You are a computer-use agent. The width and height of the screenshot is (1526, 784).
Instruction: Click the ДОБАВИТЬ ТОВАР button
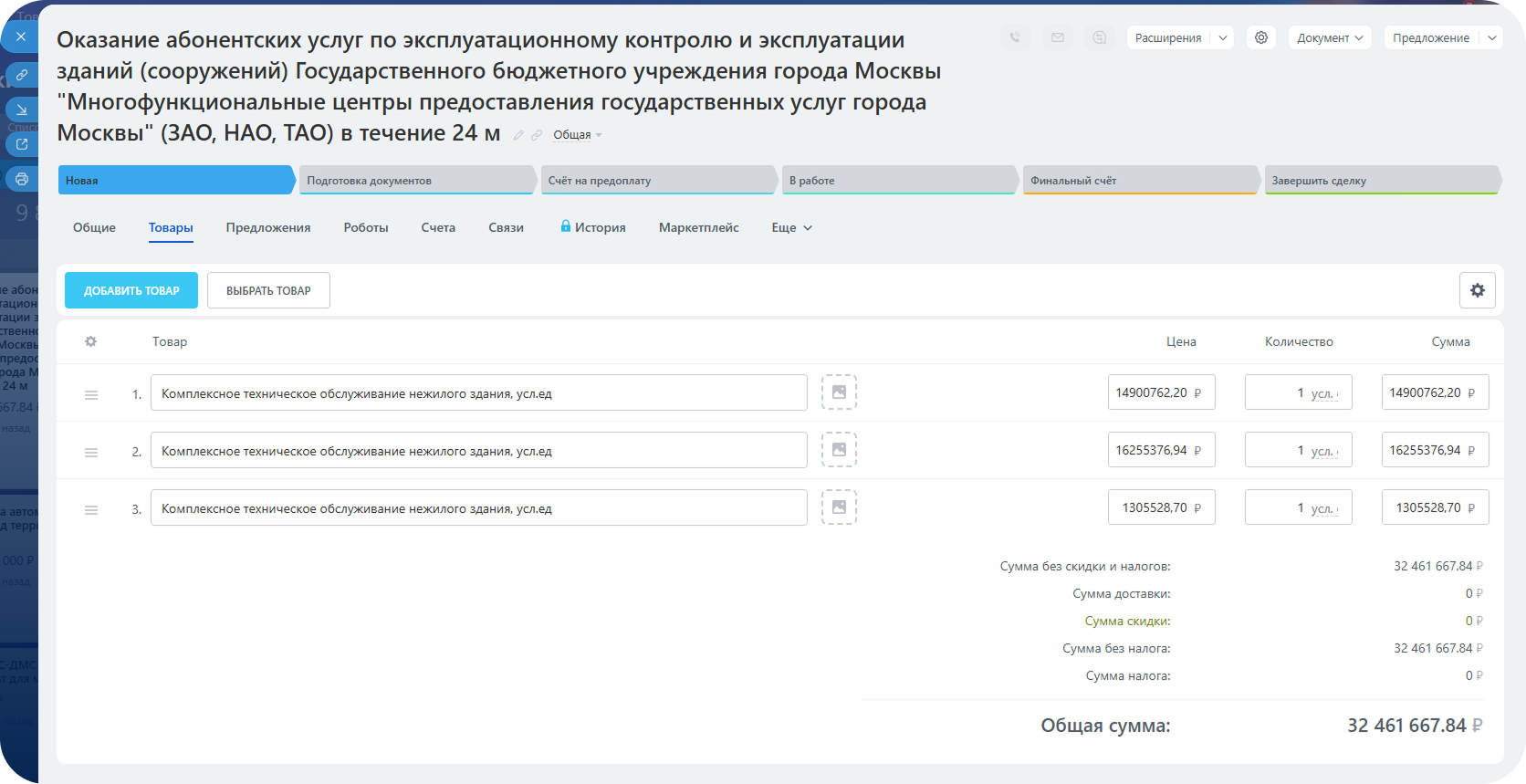coord(131,290)
